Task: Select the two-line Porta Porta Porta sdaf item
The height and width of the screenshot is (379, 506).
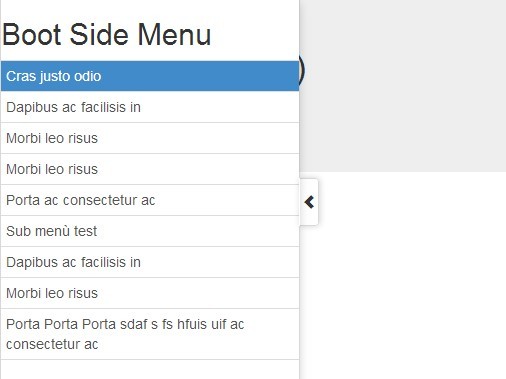Action: (x=150, y=334)
